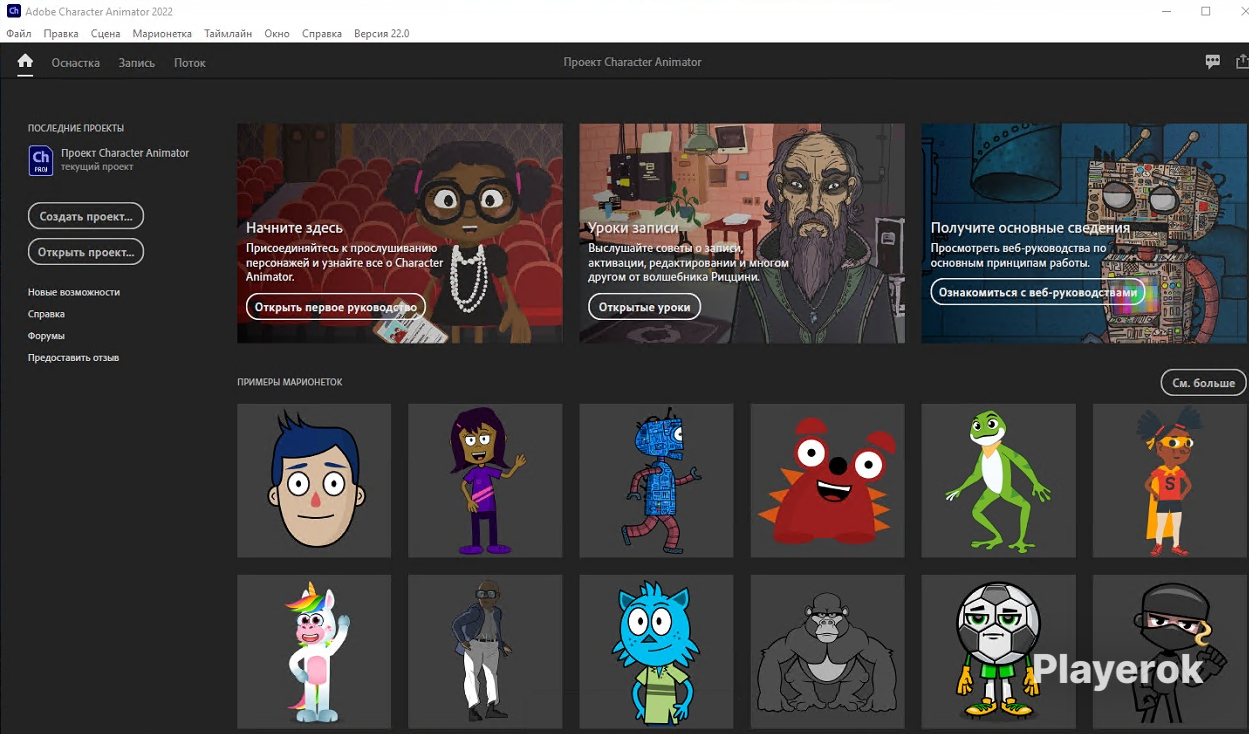Open the Правка menu
Image resolution: width=1249 pixels, height=734 pixels.
point(61,33)
